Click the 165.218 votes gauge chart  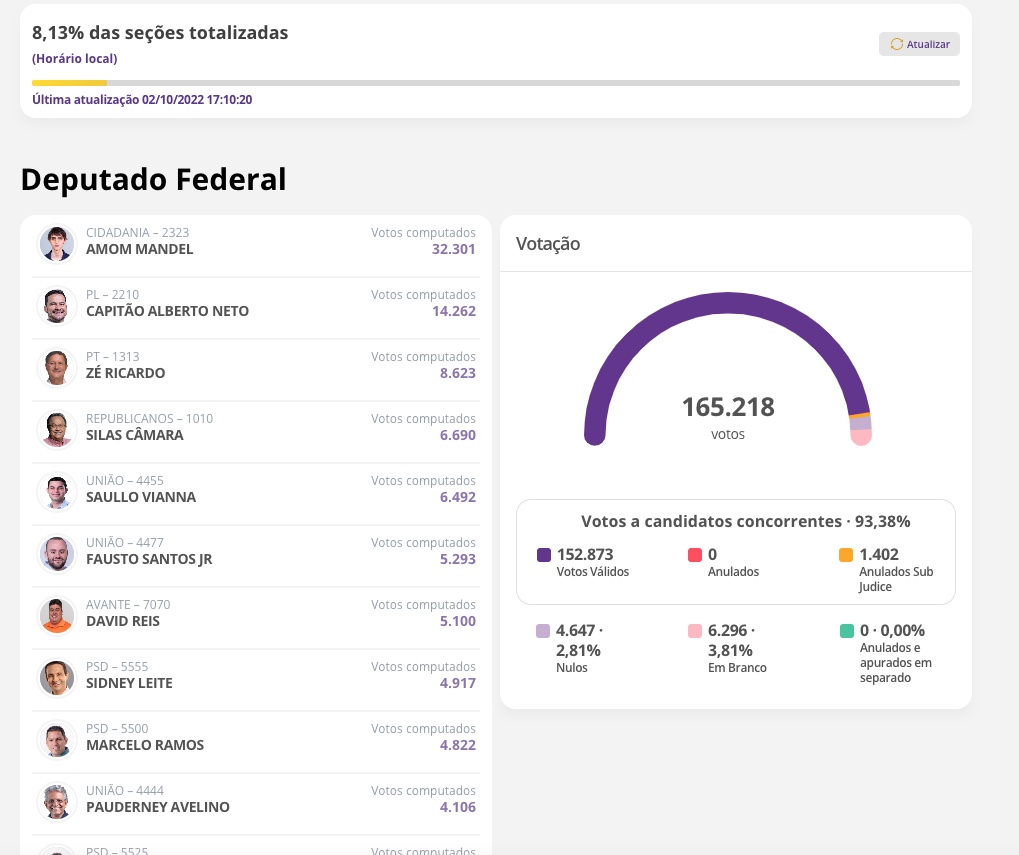[x=728, y=370]
